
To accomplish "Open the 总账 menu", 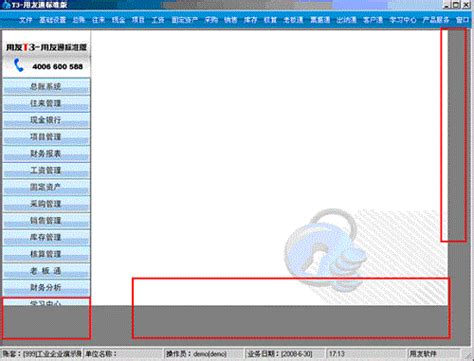I will pos(79,20).
